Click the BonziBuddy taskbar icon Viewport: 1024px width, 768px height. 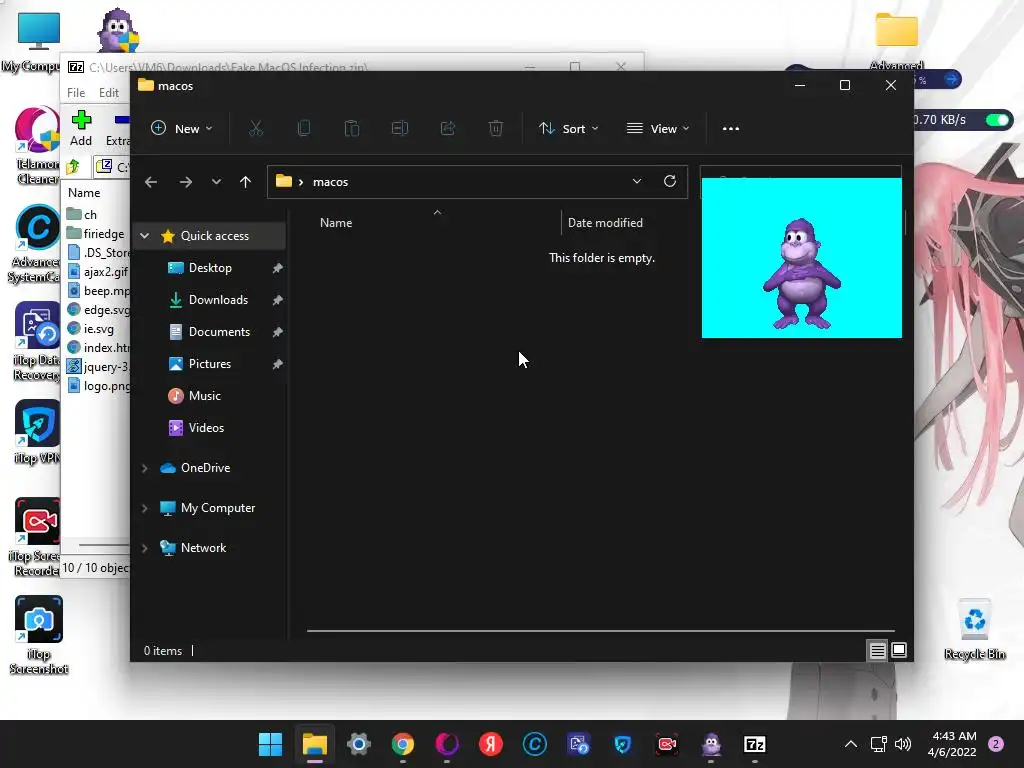point(711,744)
